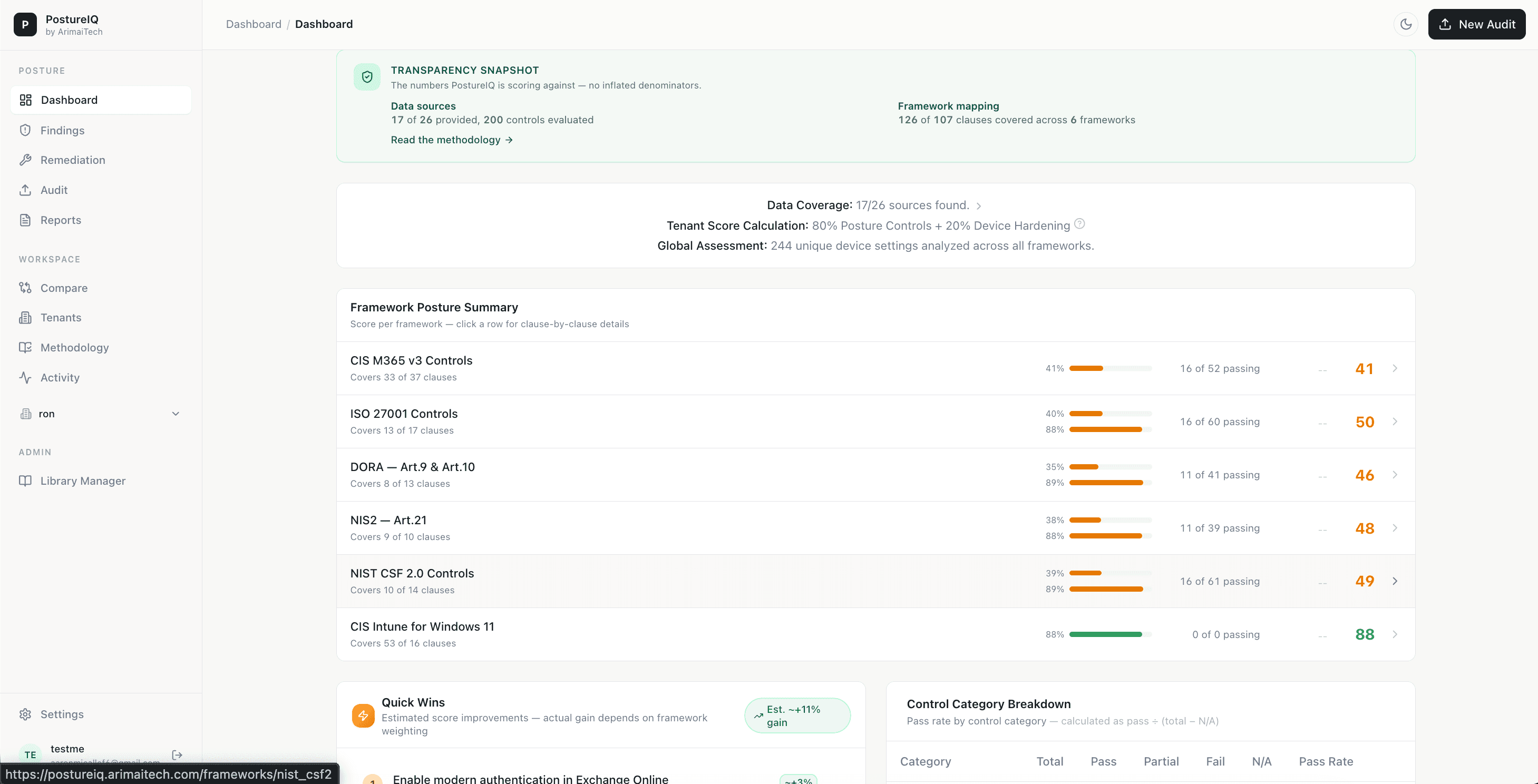Click the Data sources heading
This screenshot has height=784, width=1538.
(423, 105)
